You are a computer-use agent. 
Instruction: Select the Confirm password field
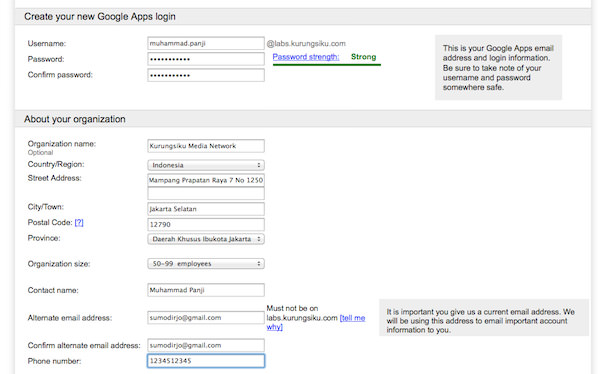[x=206, y=75]
